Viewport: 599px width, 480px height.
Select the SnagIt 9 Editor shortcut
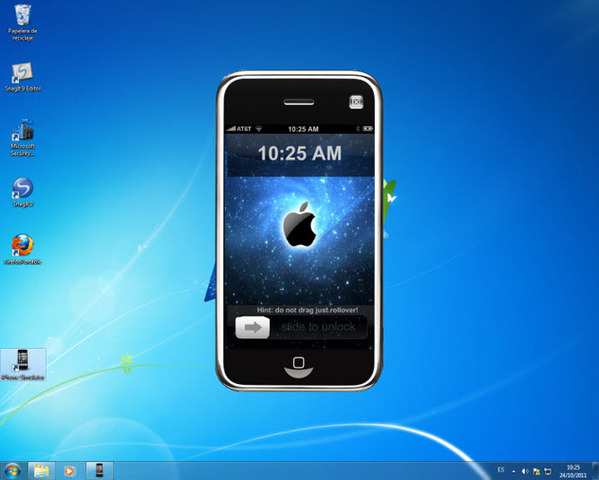(23, 77)
